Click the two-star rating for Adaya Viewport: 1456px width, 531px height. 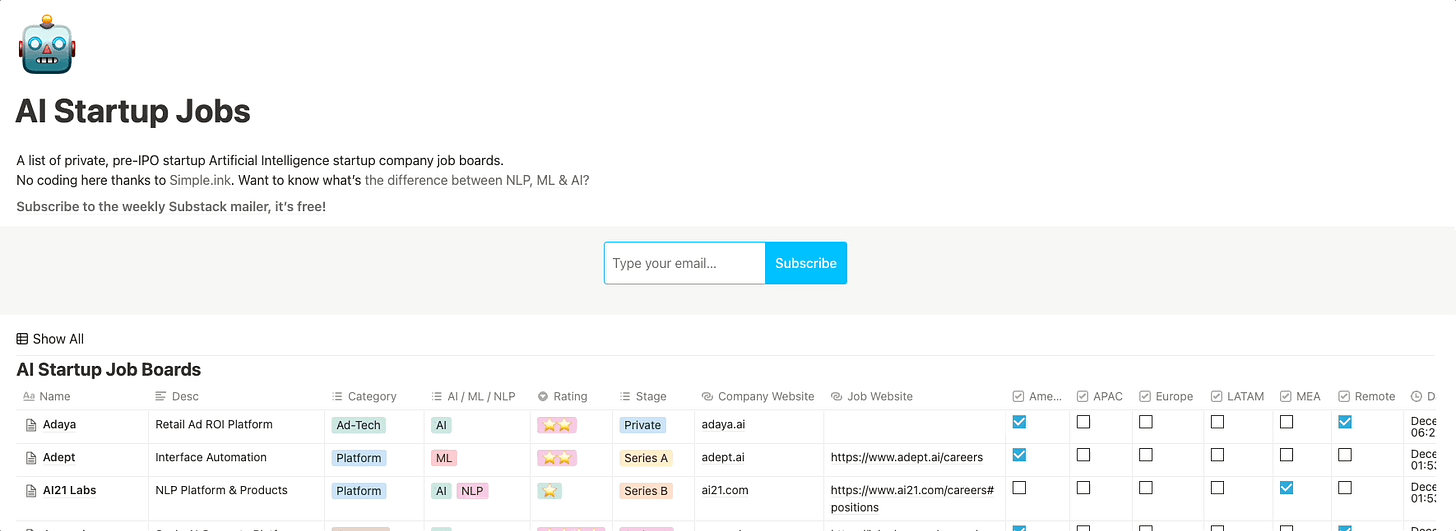pyautogui.click(x=557, y=425)
